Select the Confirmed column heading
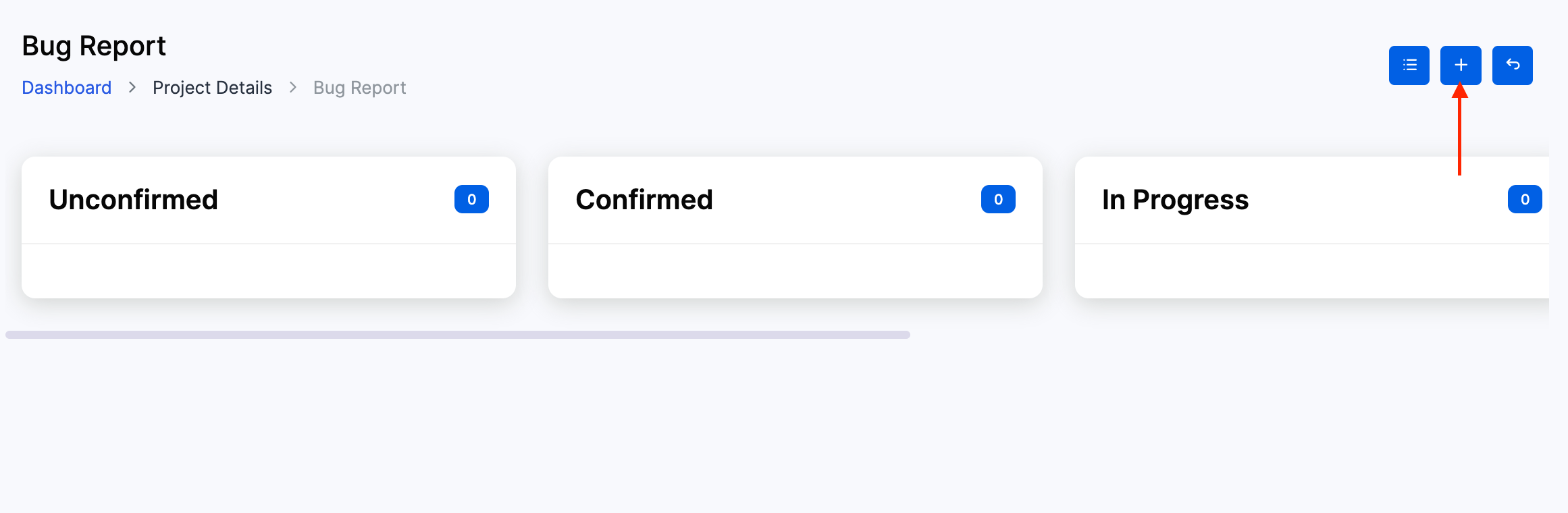 644,200
